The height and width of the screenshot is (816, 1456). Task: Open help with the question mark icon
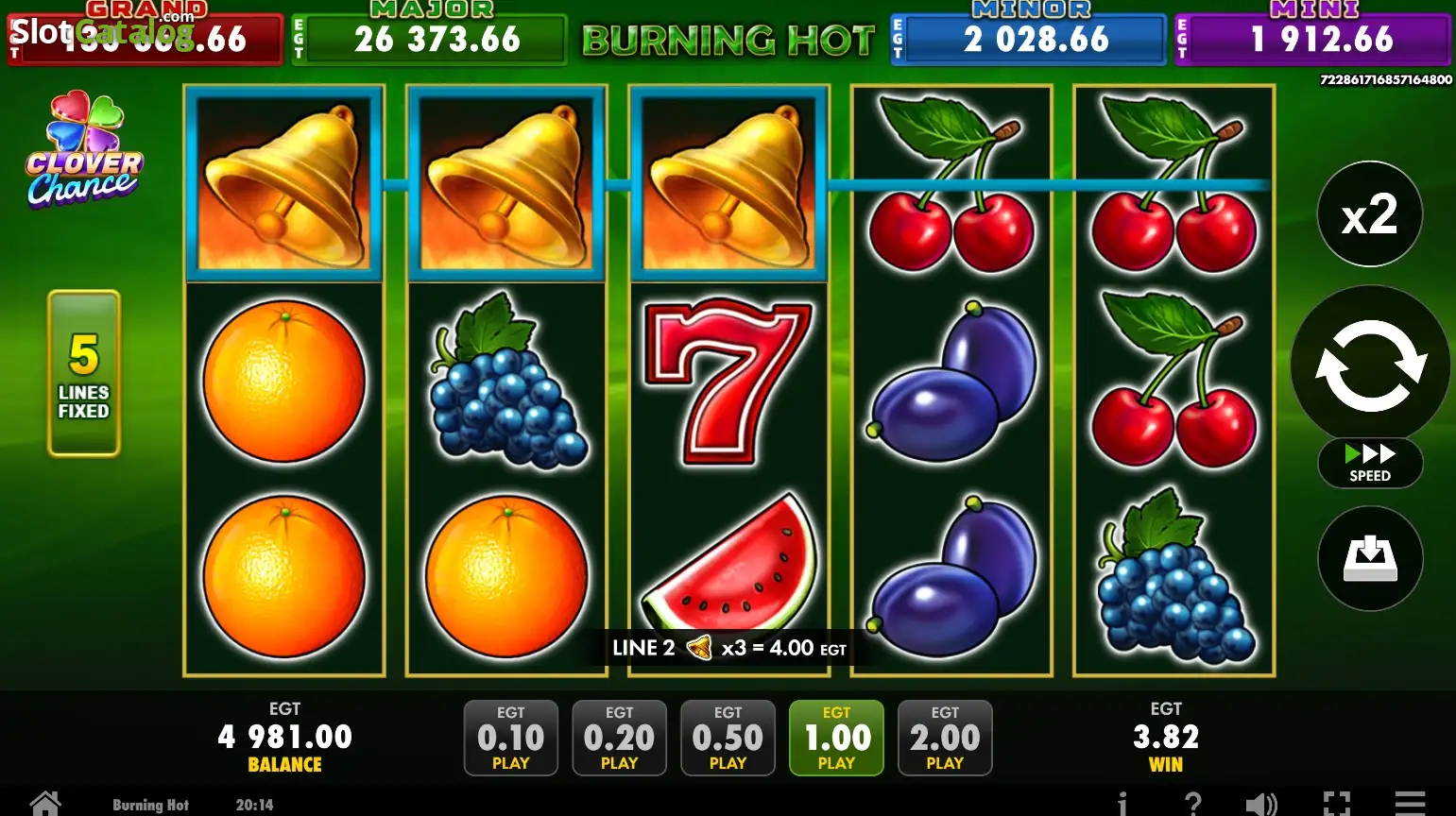(x=1193, y=804)
